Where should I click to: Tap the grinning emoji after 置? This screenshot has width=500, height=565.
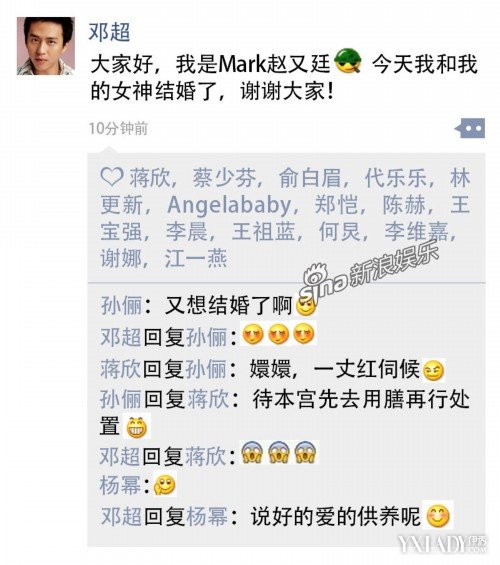pos(137,427)
